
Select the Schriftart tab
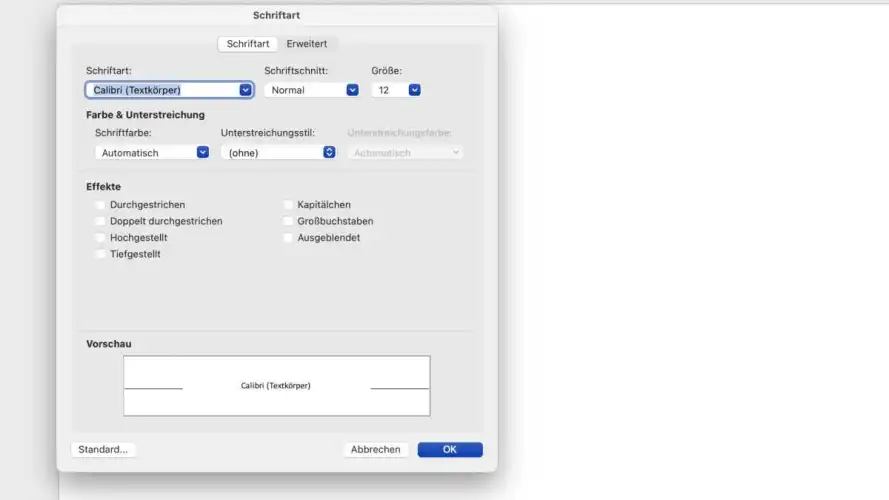pos(248,44)
